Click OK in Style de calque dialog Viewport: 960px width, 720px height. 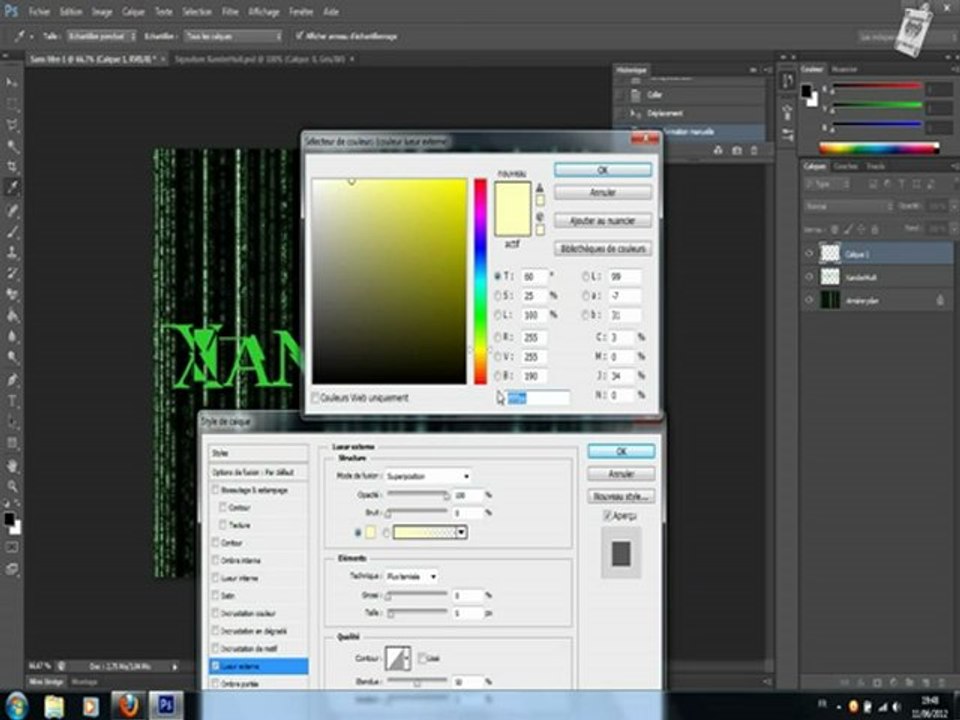click(x=621, y=451)
